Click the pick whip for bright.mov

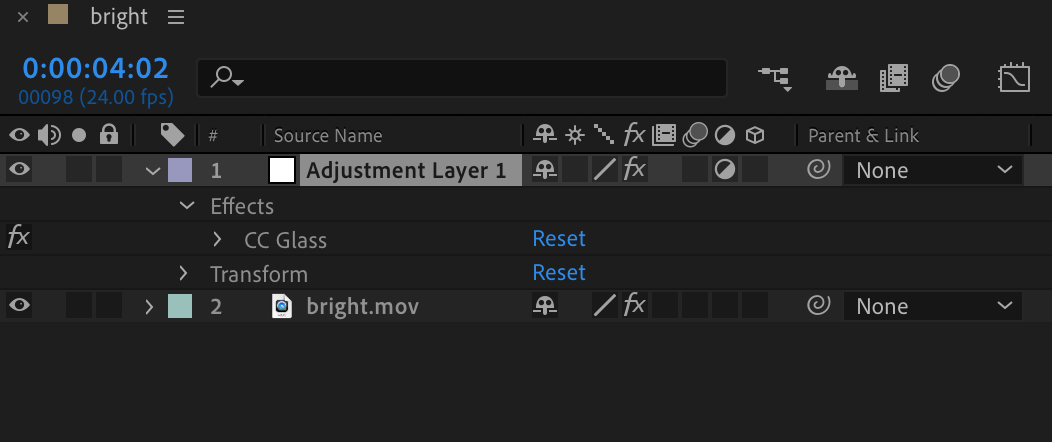[819, 306]
